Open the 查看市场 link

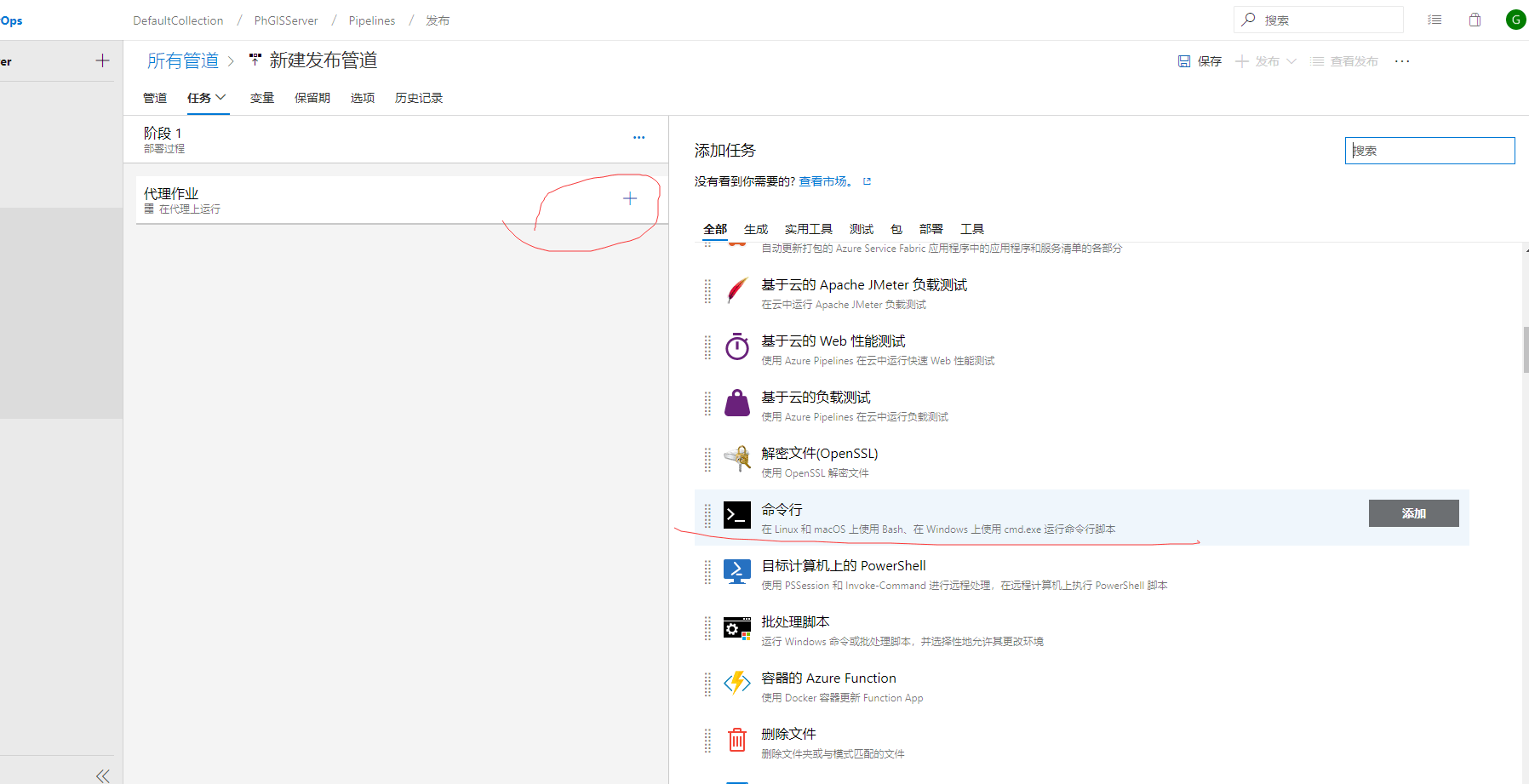(x=825, y=181)
